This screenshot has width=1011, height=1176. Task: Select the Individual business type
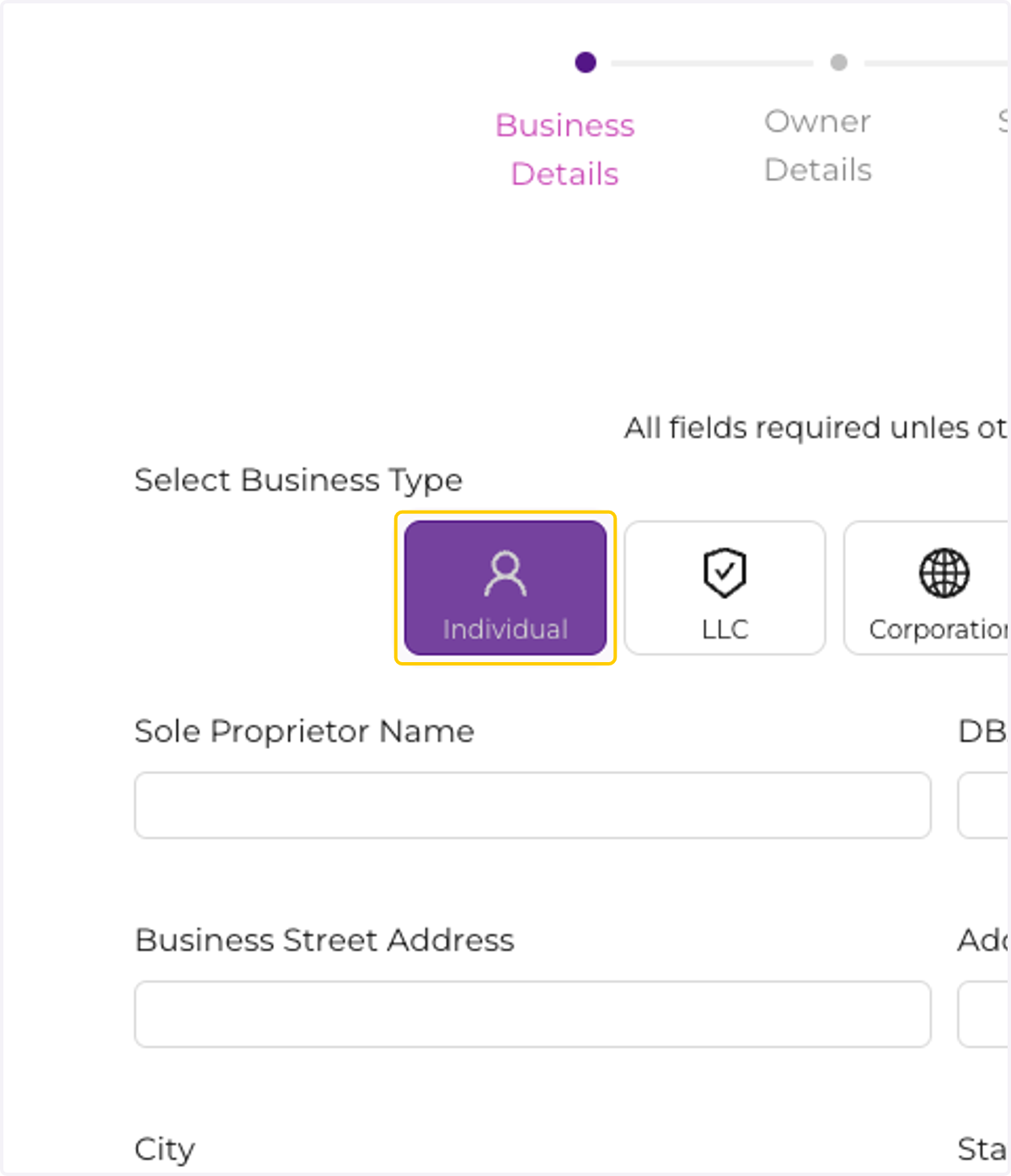point(505,588)
